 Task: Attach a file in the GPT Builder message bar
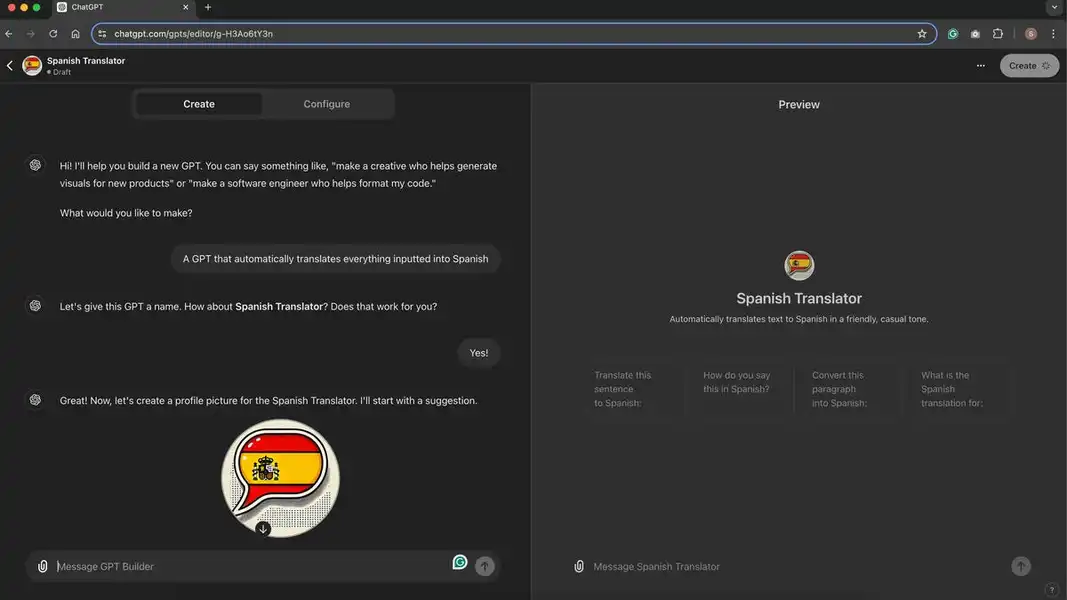pyautogui.click(x=43, y=566)
